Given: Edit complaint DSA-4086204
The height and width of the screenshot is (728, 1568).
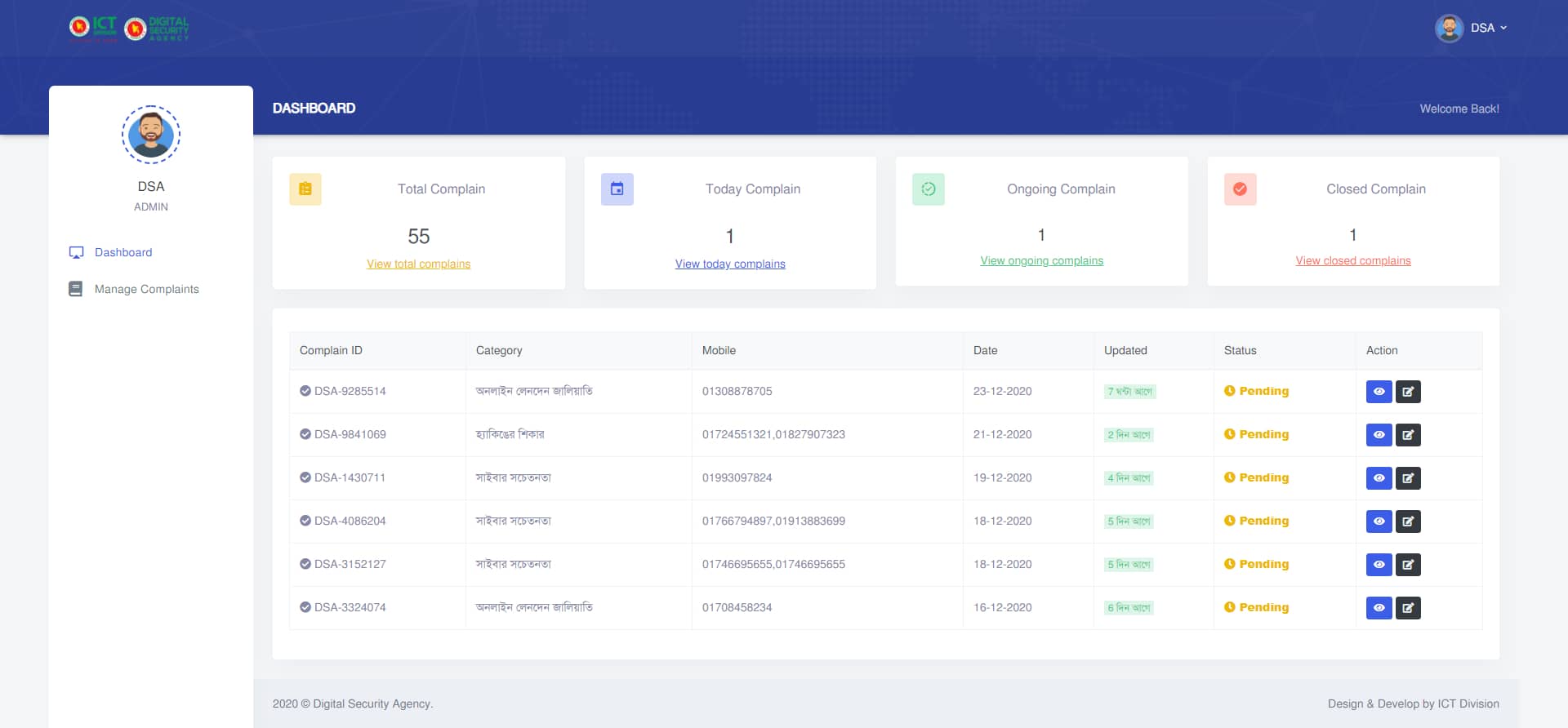Looking at the screenshot, I should [x=1408, y=522].
